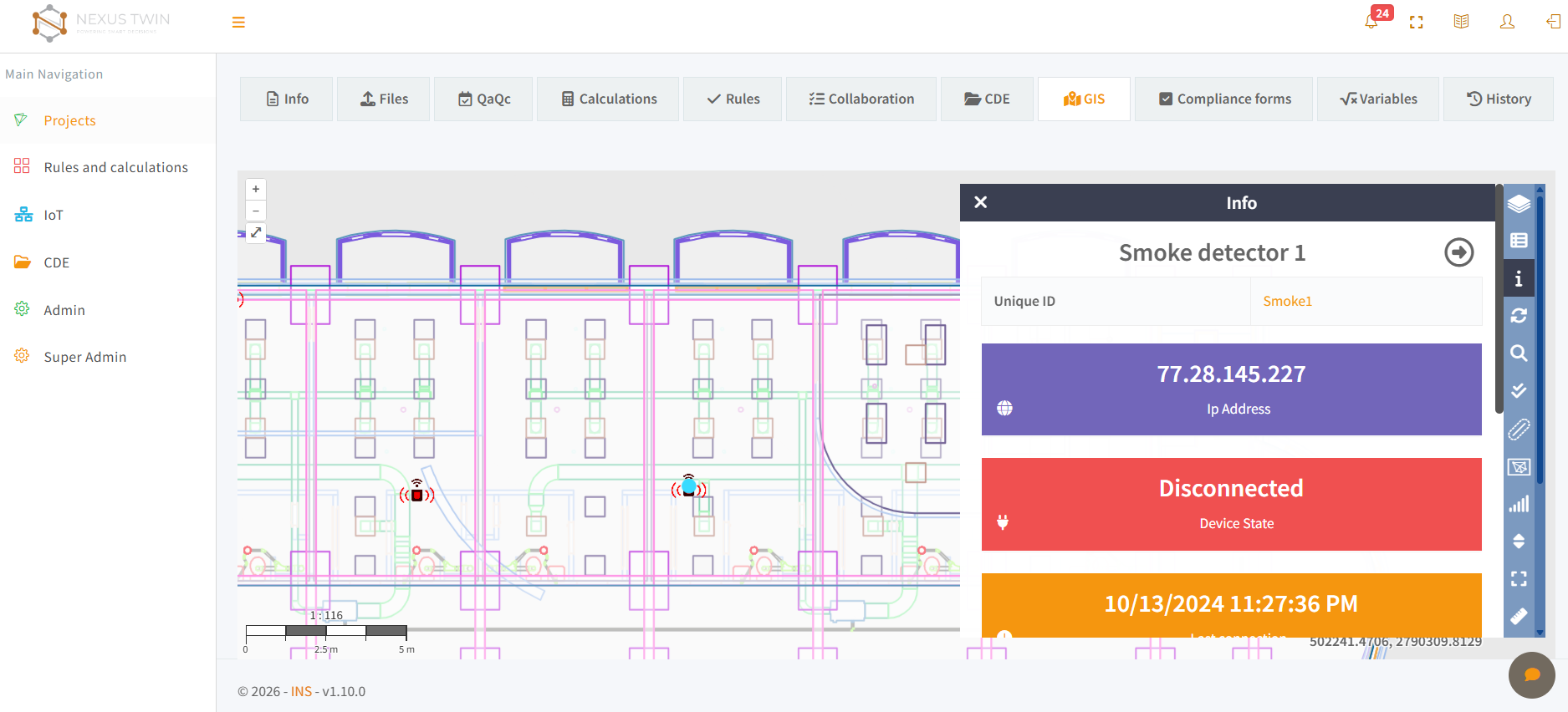Click the Smoke1 unique ID link
1568x712 pixels.
1287,301
